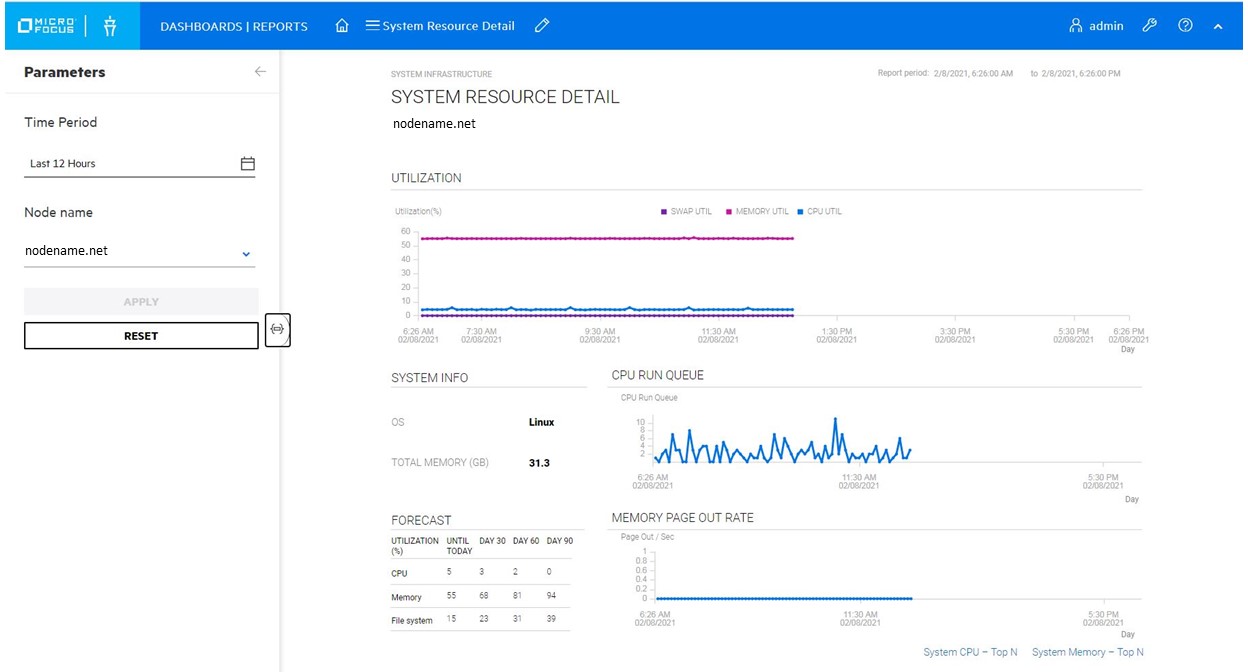The image size is (1248, 672).
Task: Click CPU row label in Forecast table
Action: (399, 574)
